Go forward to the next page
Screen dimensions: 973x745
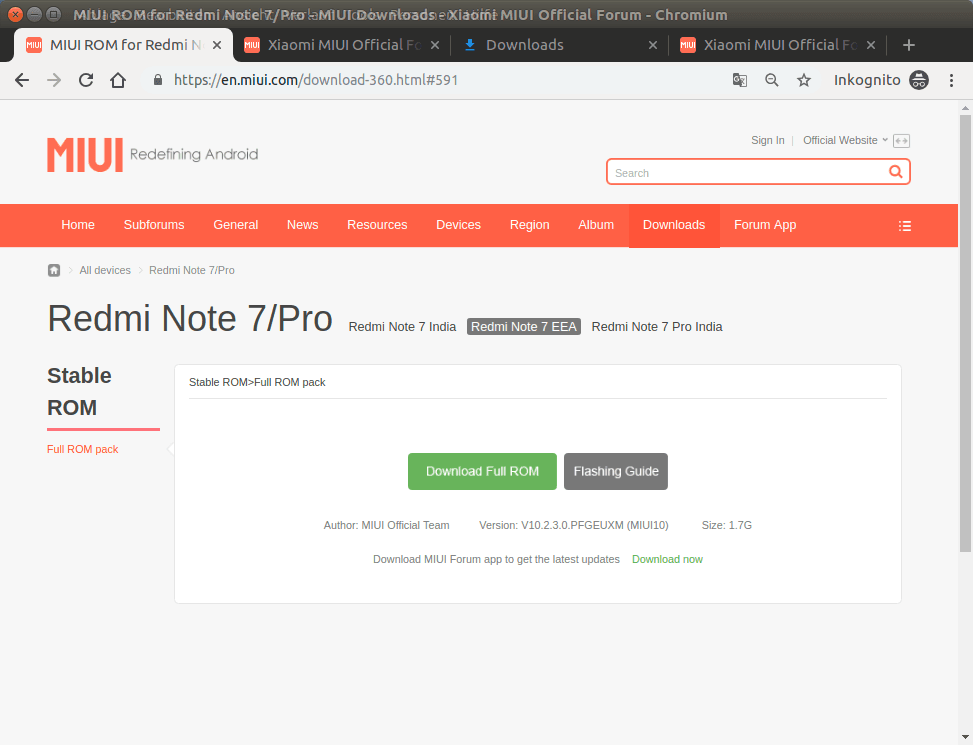coord(54,80)
